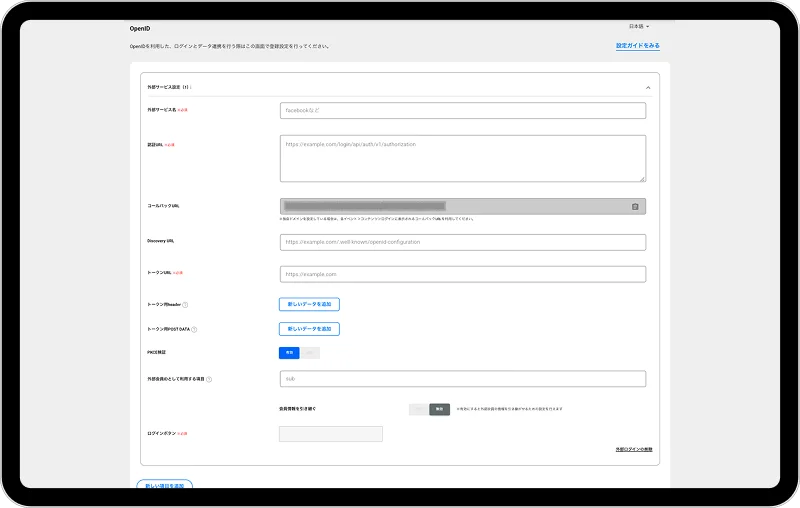Focus the 外部サービス名 input field
This screenshot has height=508, width=800.
[463, 110]
